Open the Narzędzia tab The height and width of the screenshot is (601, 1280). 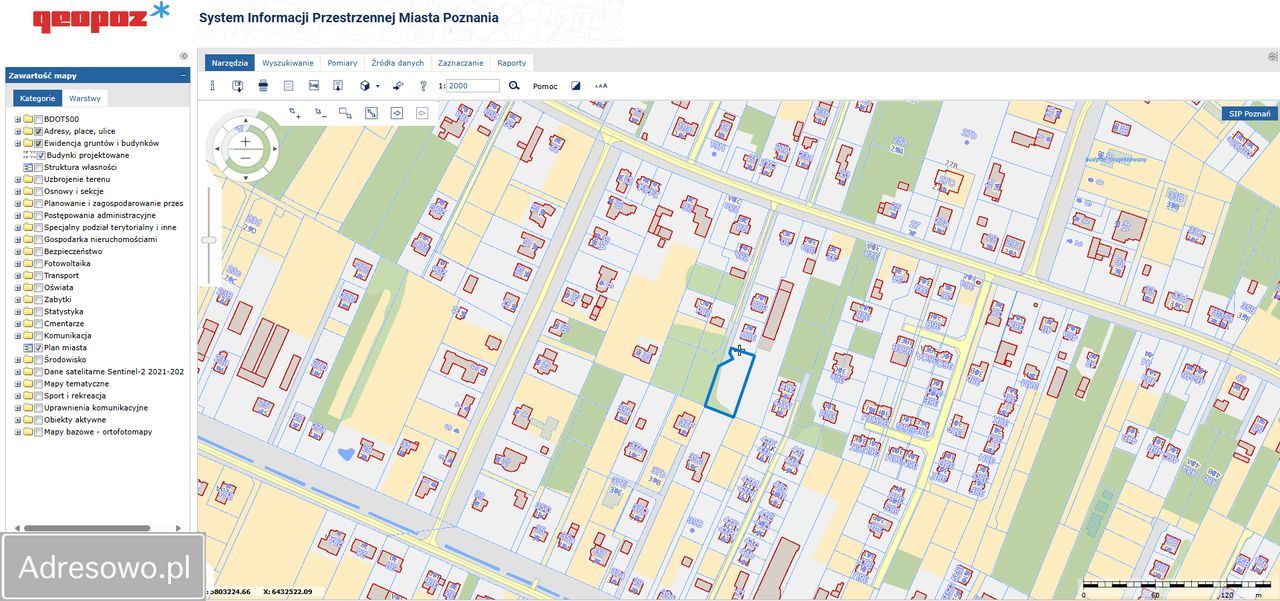pyautogui.click(x=230, y=63)
